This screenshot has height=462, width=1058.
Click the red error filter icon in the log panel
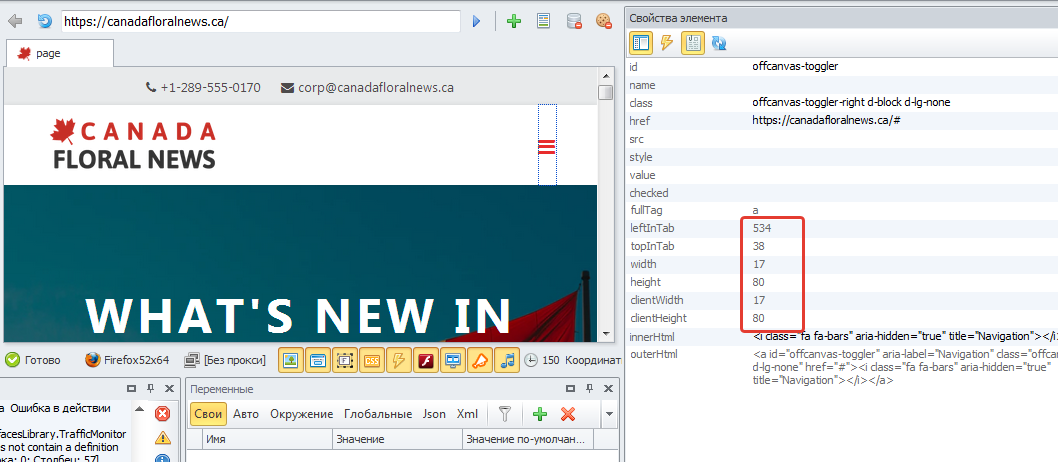163,413
